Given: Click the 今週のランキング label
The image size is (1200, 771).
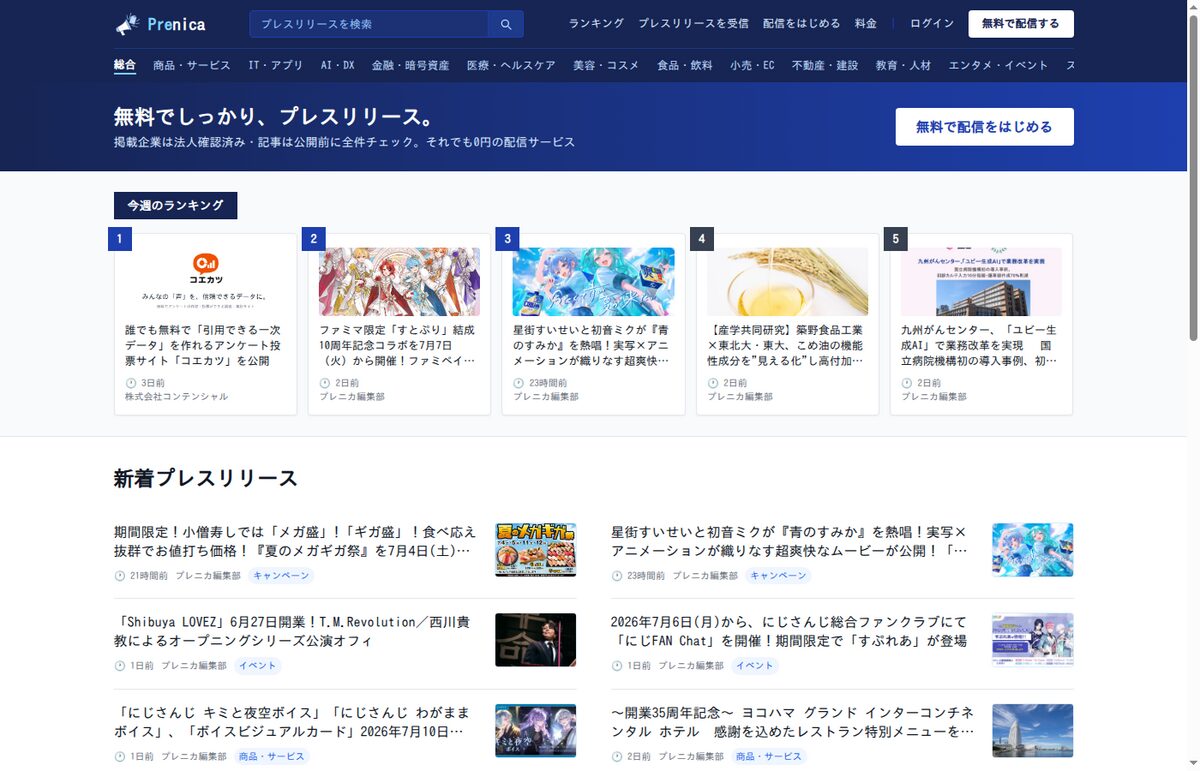Looking at the screenshot, I should tap(175, 205).
